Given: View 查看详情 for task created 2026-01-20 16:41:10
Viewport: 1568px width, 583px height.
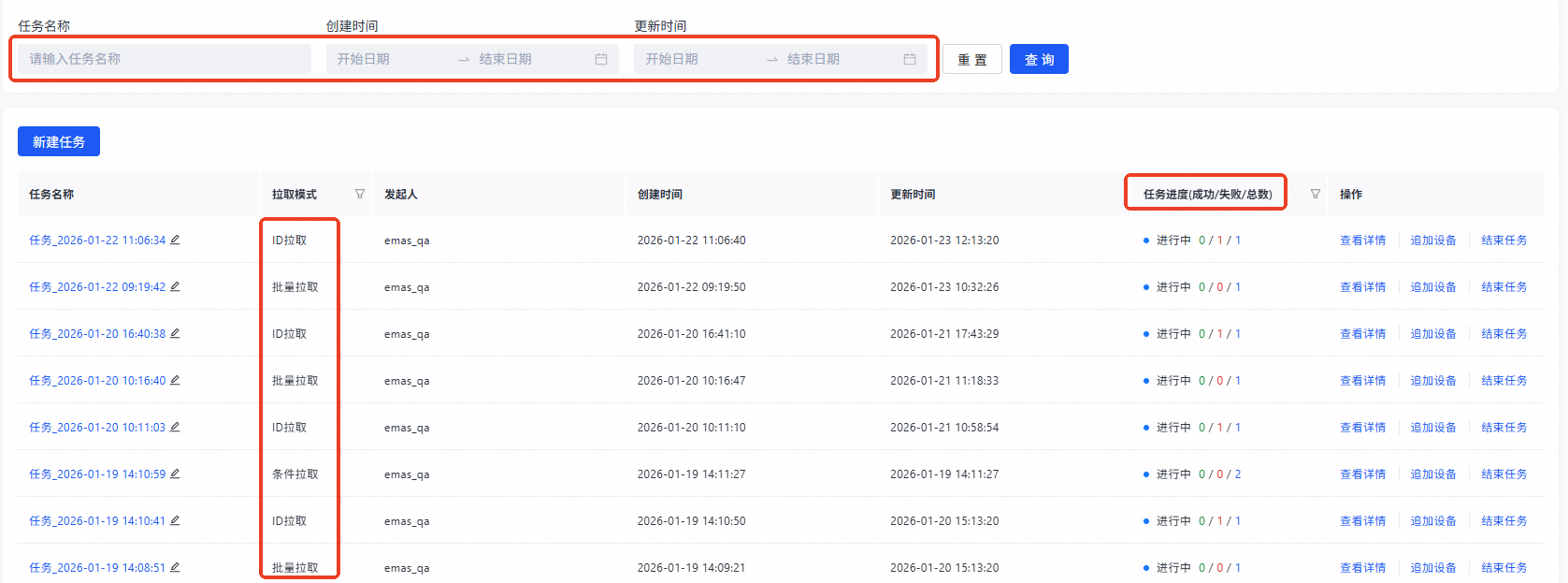Looking at the screenshot, I should (1362, 334).
